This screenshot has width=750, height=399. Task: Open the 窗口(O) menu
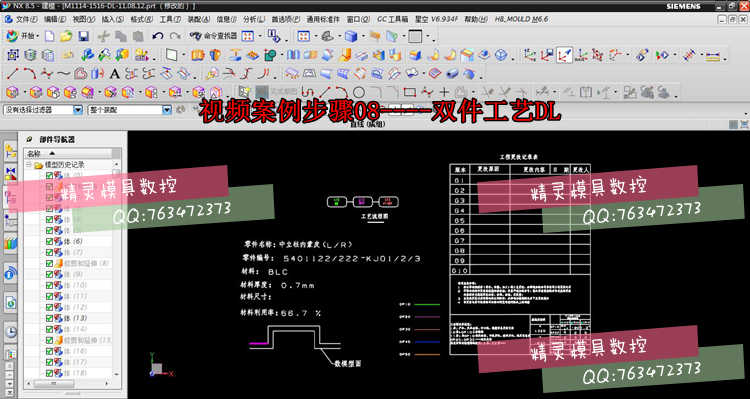(x=358, y=20)
